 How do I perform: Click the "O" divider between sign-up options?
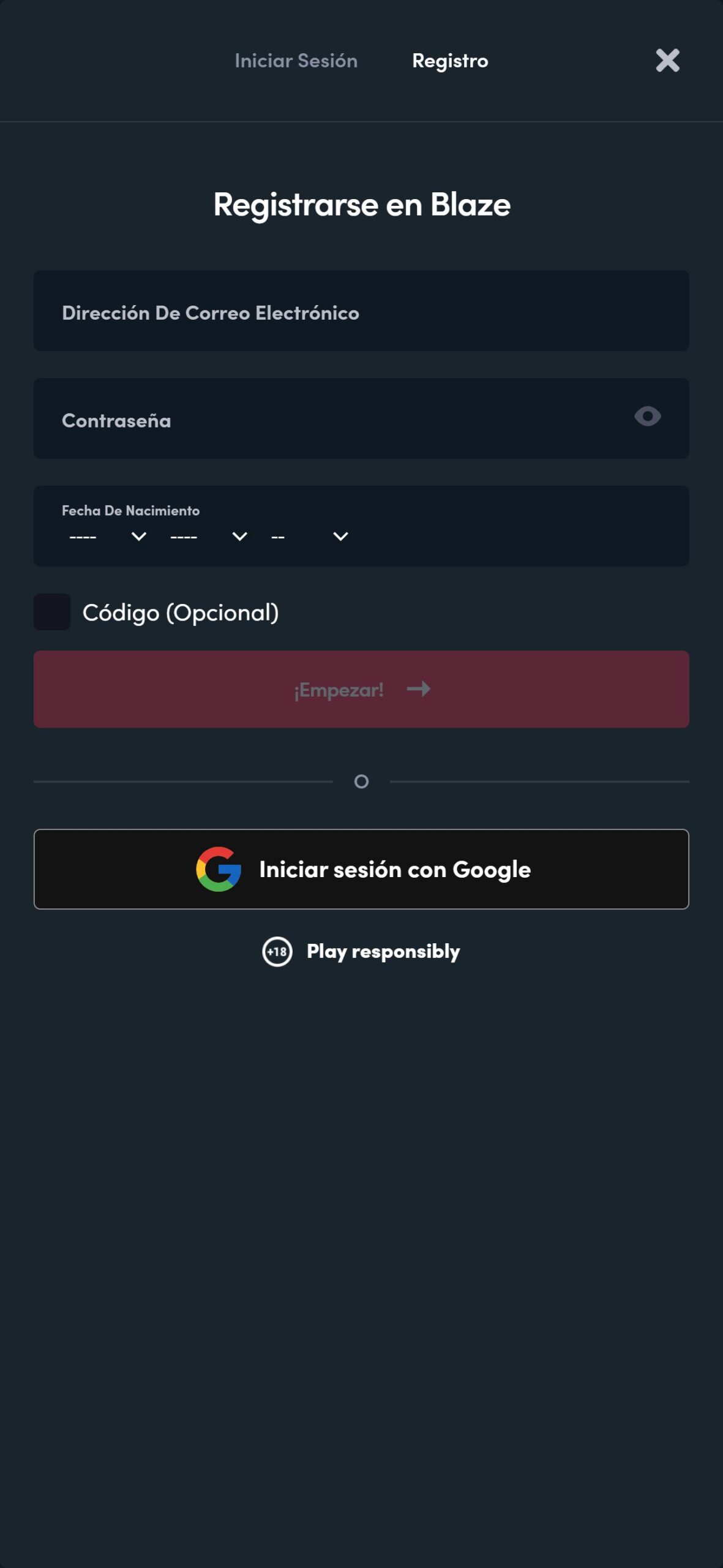point(361,782)
